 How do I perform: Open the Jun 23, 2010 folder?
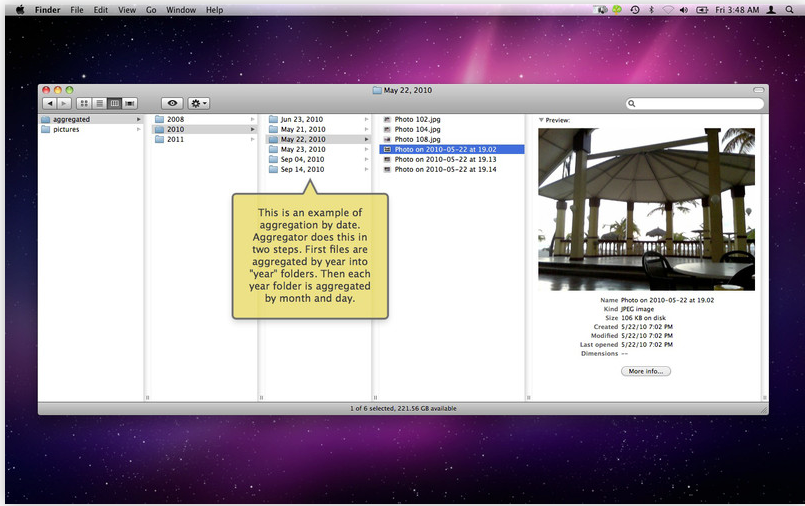tap(301, 119)
